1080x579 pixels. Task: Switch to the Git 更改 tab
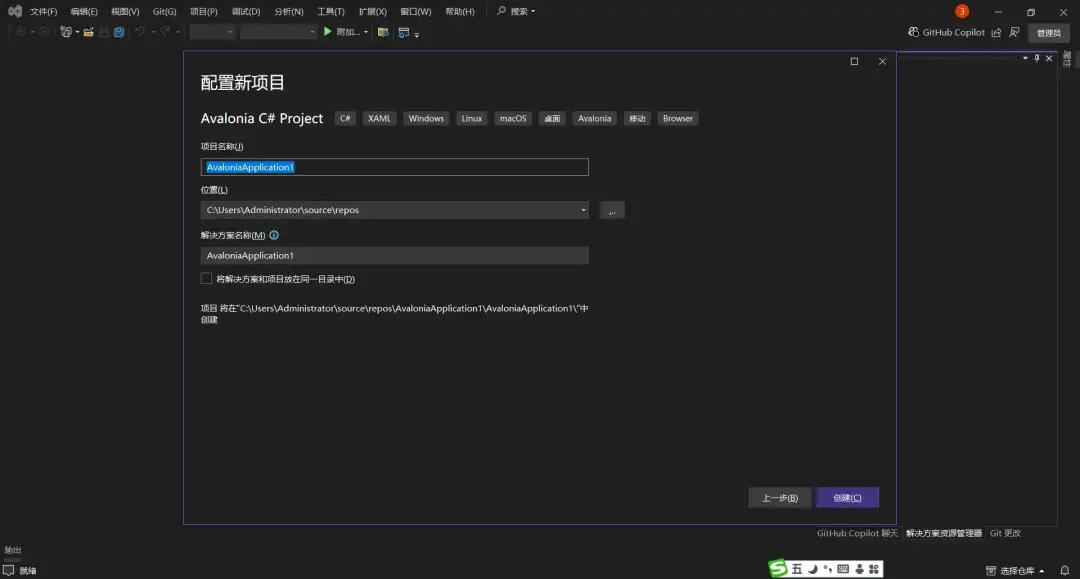(1004, 533)
